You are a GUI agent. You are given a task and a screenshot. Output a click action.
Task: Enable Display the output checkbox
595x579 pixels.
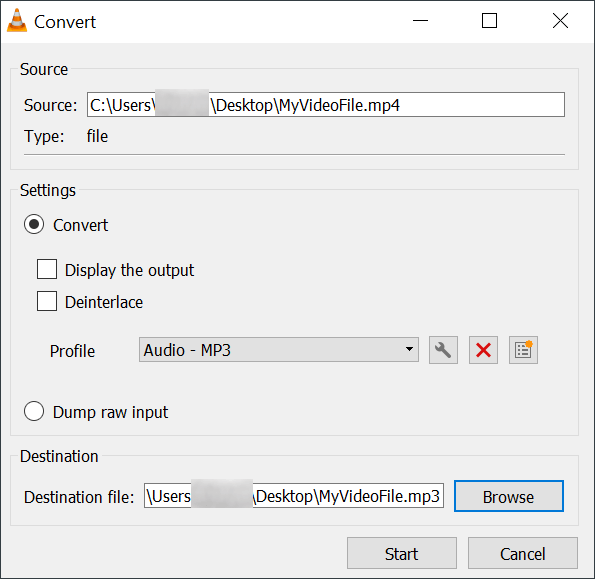(47, 269)
